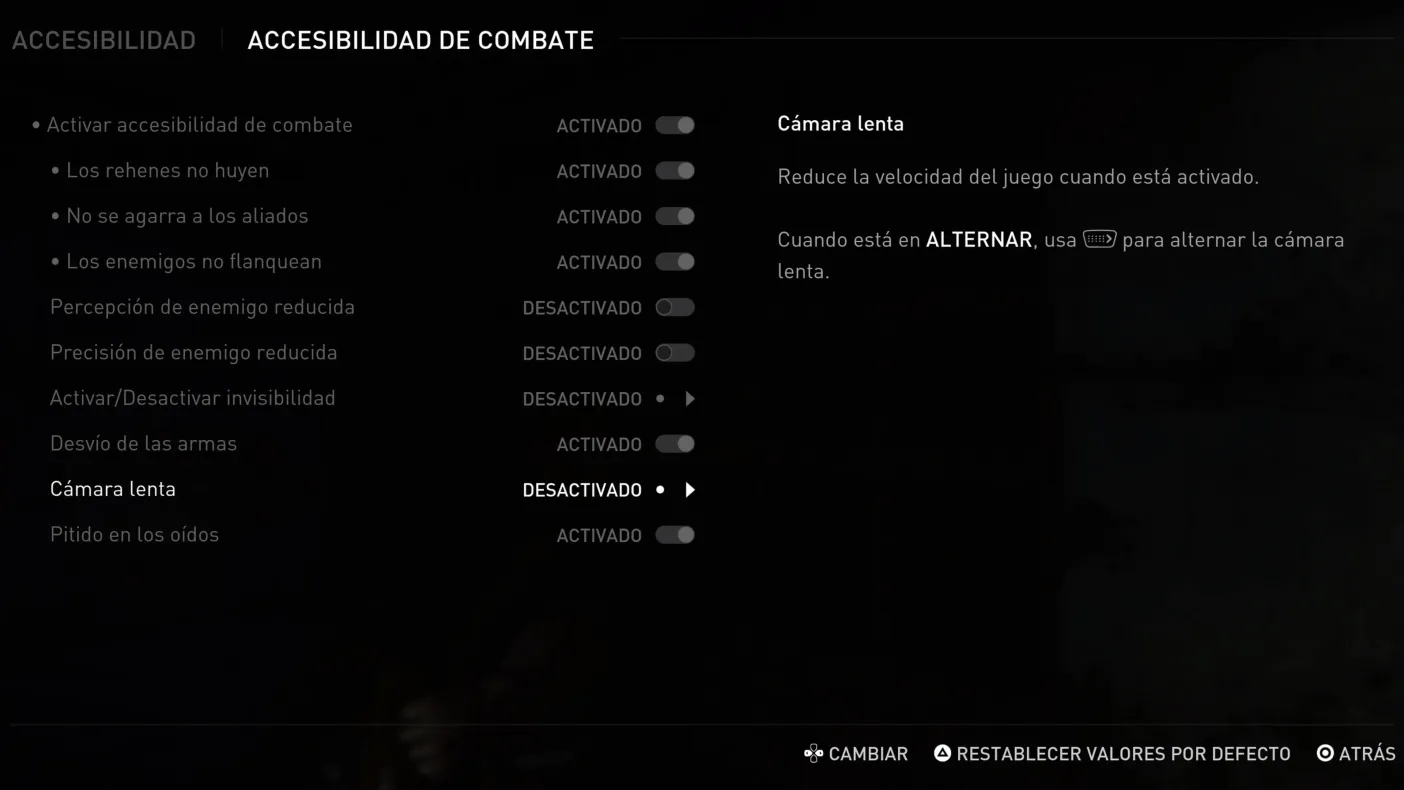
Task: Disable the Los rehenes no huyen switch
Action: pyautogui.click(x=675, y=171)
